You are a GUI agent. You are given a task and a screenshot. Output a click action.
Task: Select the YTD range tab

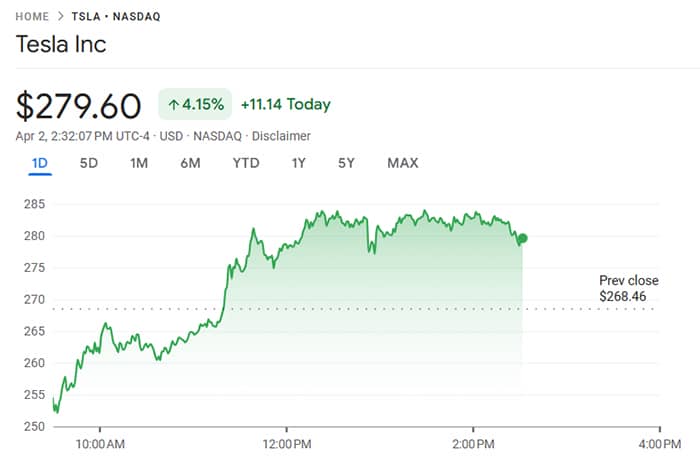pyautogui.click(x=246, y=163)
